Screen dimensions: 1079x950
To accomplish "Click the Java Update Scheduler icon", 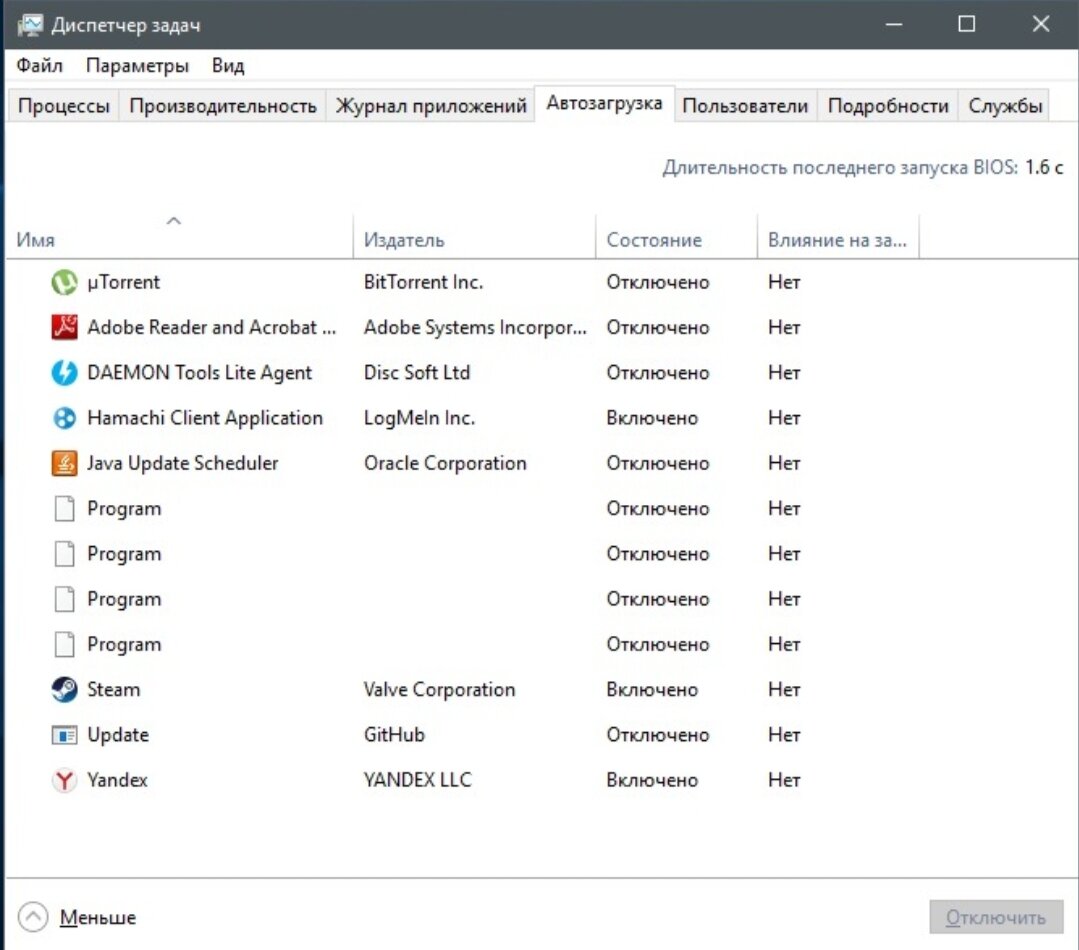I will 65,464.
